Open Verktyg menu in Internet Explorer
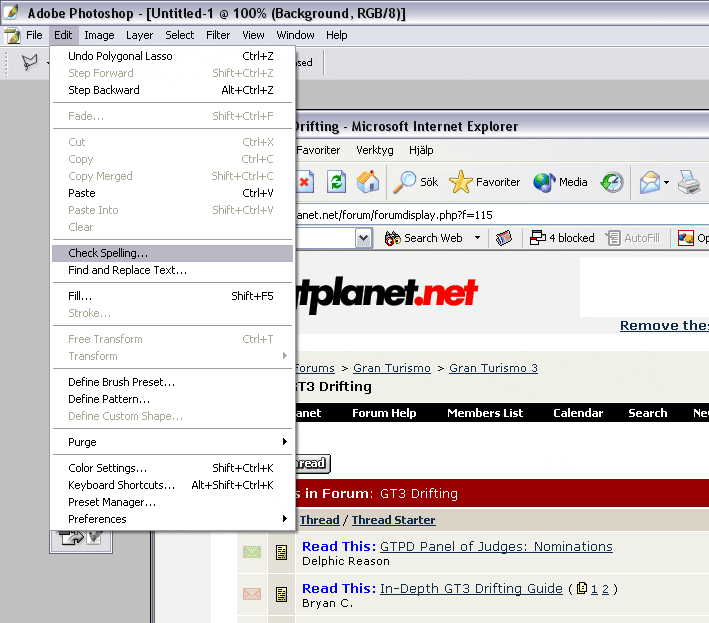Screen dimensions: 709x623 [374, 150]
